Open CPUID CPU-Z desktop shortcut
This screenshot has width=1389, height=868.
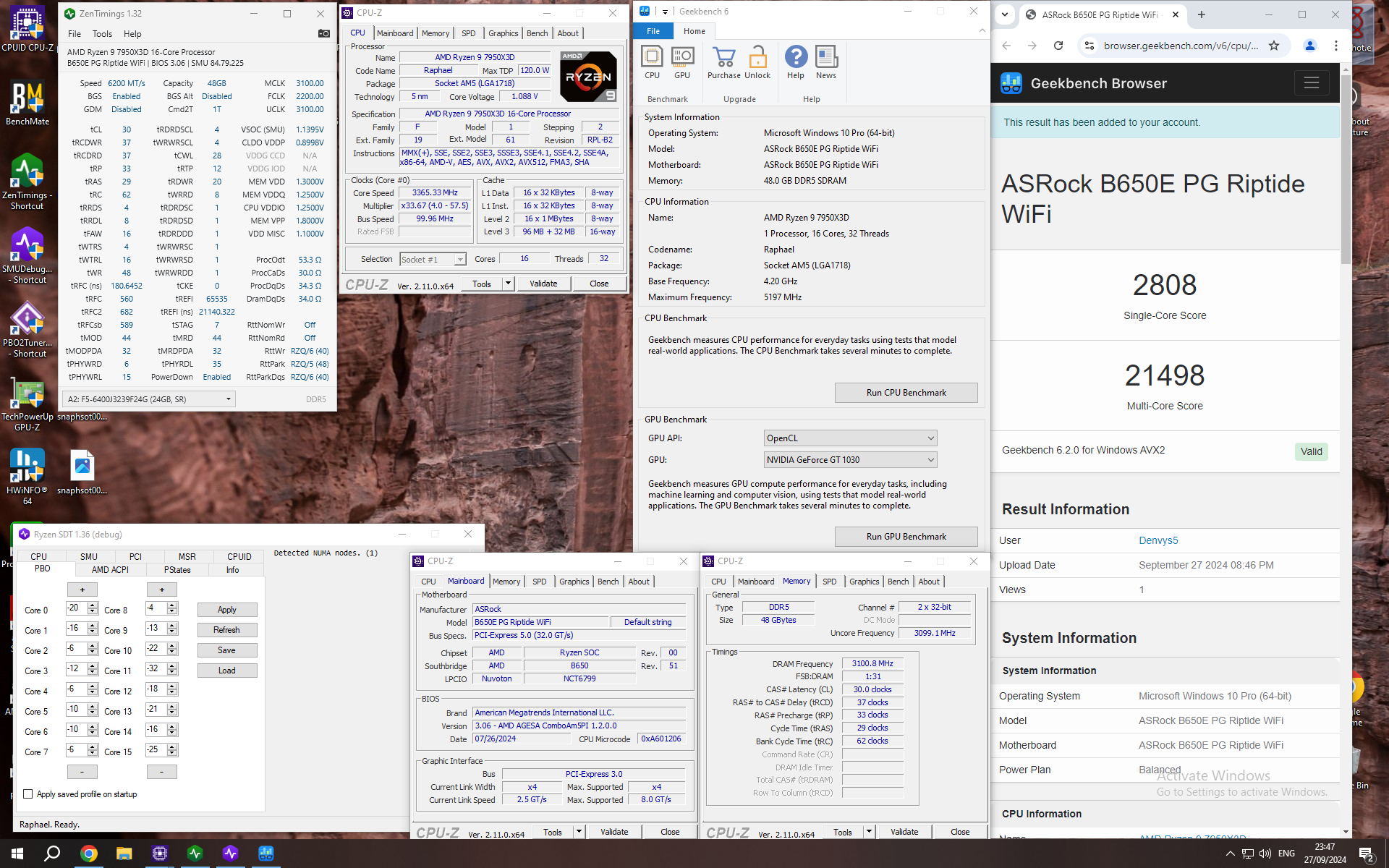(27, 29)
